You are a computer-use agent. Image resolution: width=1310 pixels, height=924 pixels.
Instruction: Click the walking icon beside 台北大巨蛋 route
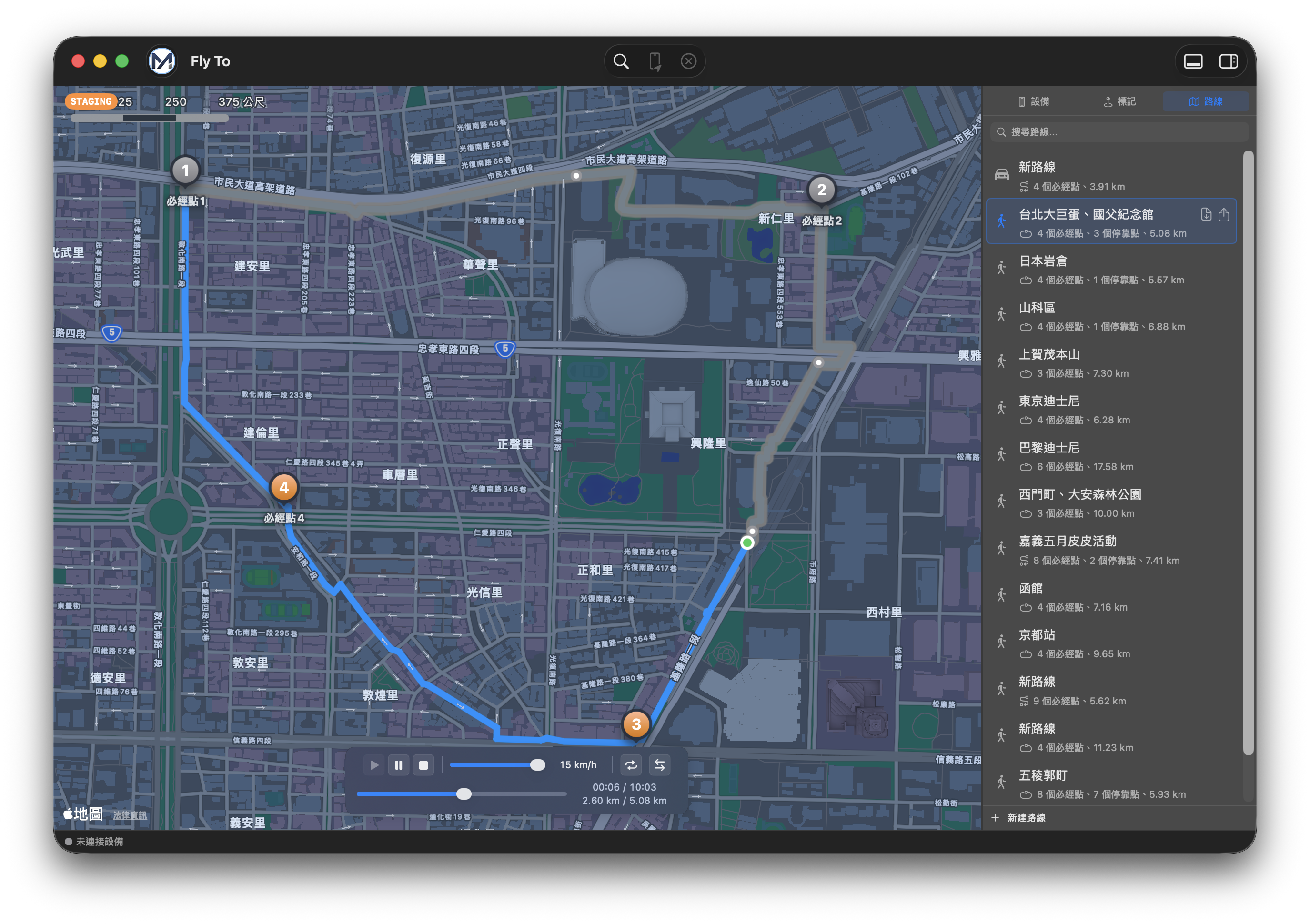(1001, 221)
